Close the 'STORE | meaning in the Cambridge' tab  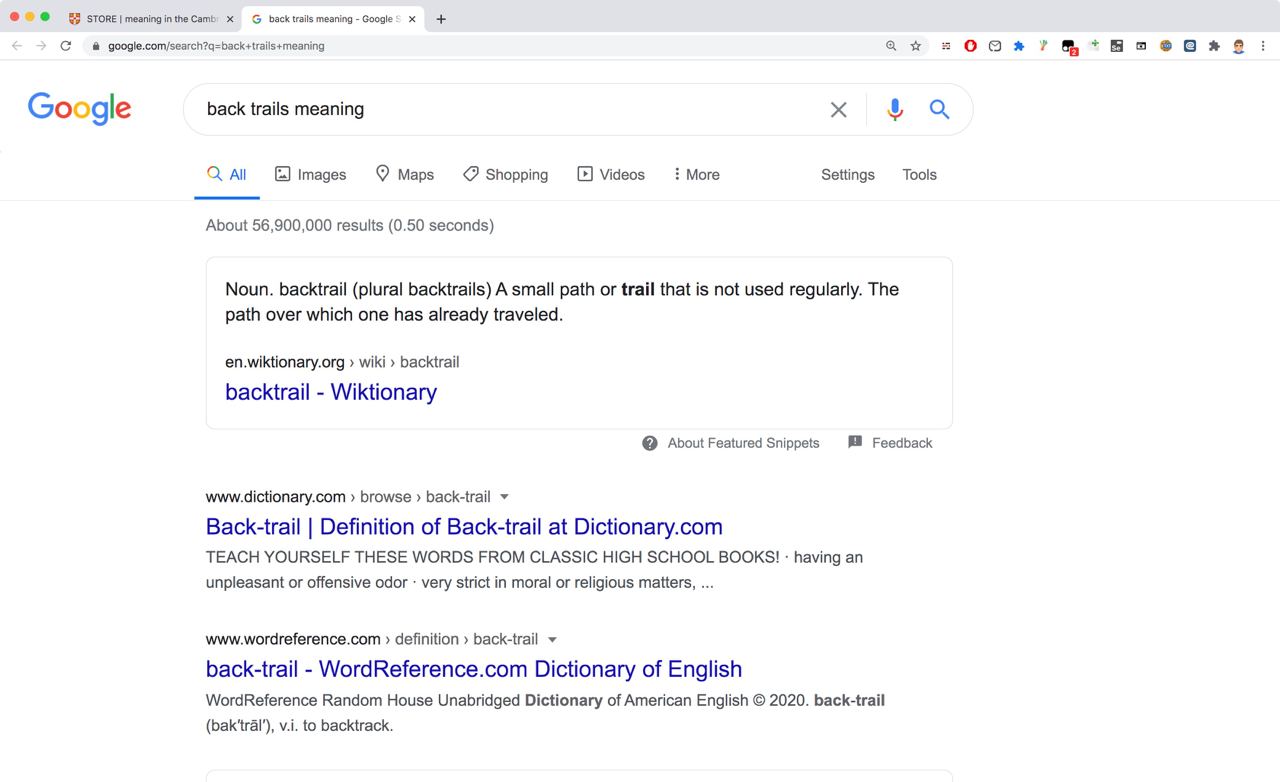coord(230,19)
